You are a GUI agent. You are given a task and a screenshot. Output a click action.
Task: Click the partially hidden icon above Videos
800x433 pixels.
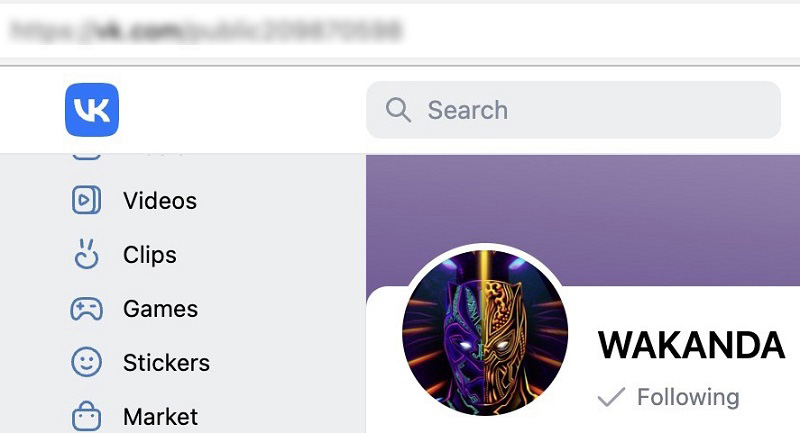[x=86, y=156]
